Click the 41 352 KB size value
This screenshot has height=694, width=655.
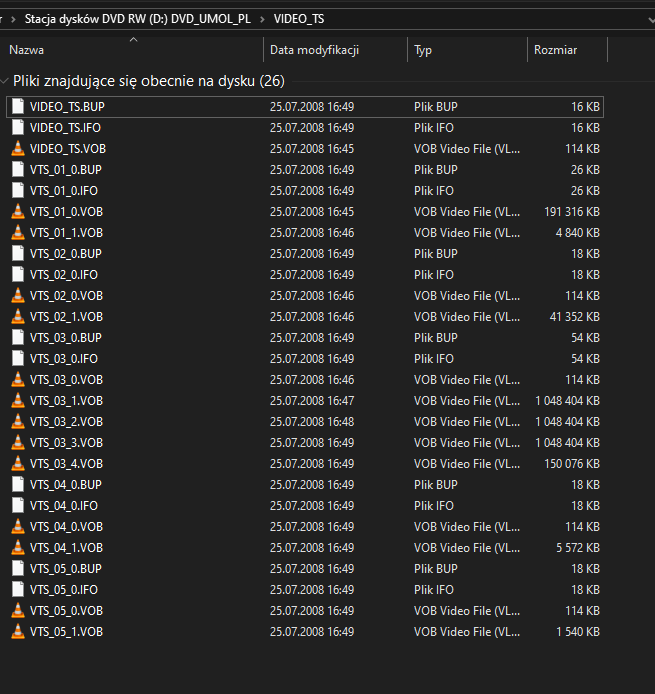coord(574,316)
